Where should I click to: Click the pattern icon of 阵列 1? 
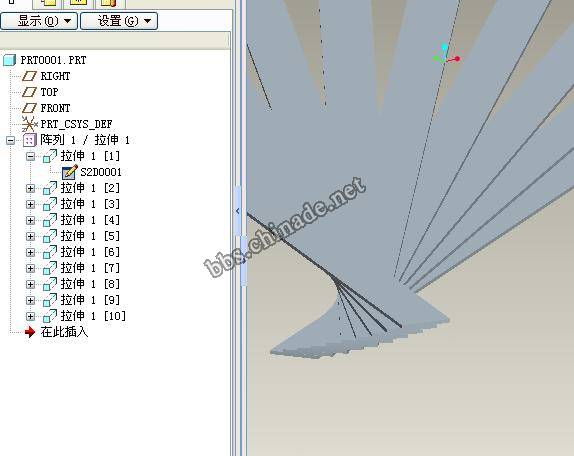pyautogui.click(x=30, y=140)
